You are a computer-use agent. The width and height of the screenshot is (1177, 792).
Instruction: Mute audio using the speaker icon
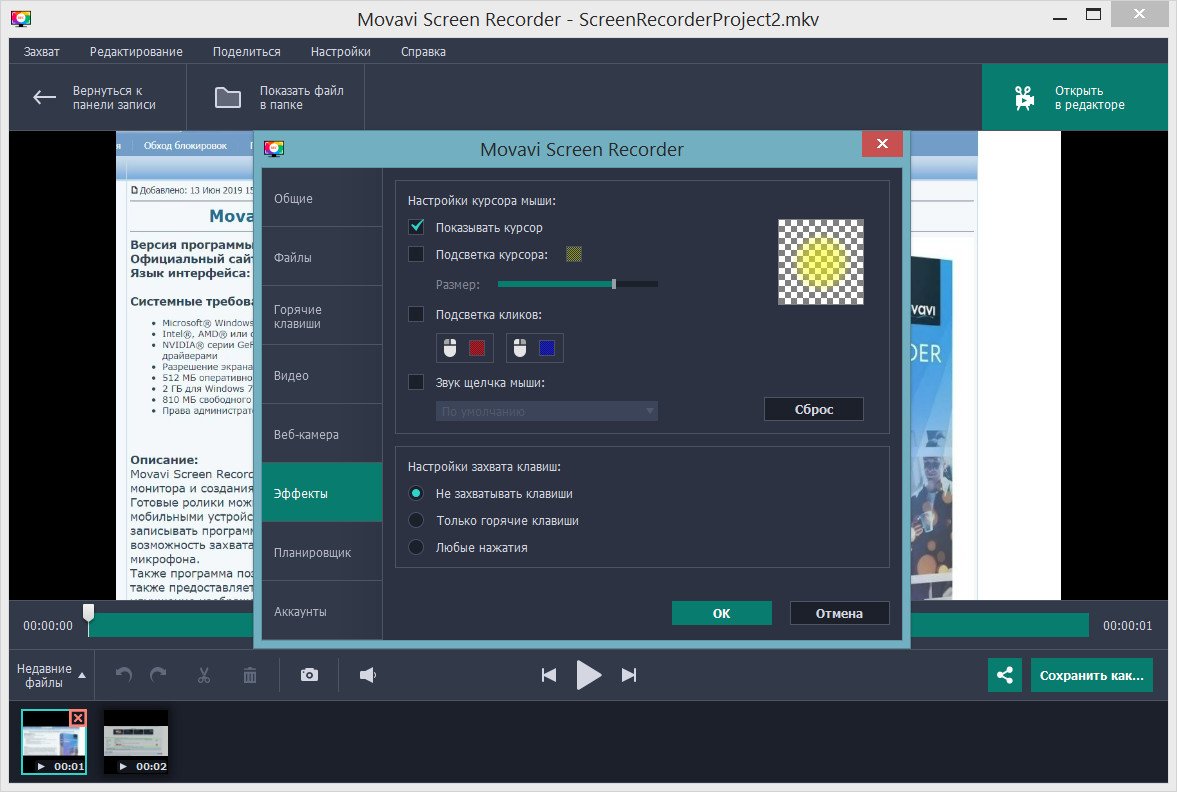368,675
